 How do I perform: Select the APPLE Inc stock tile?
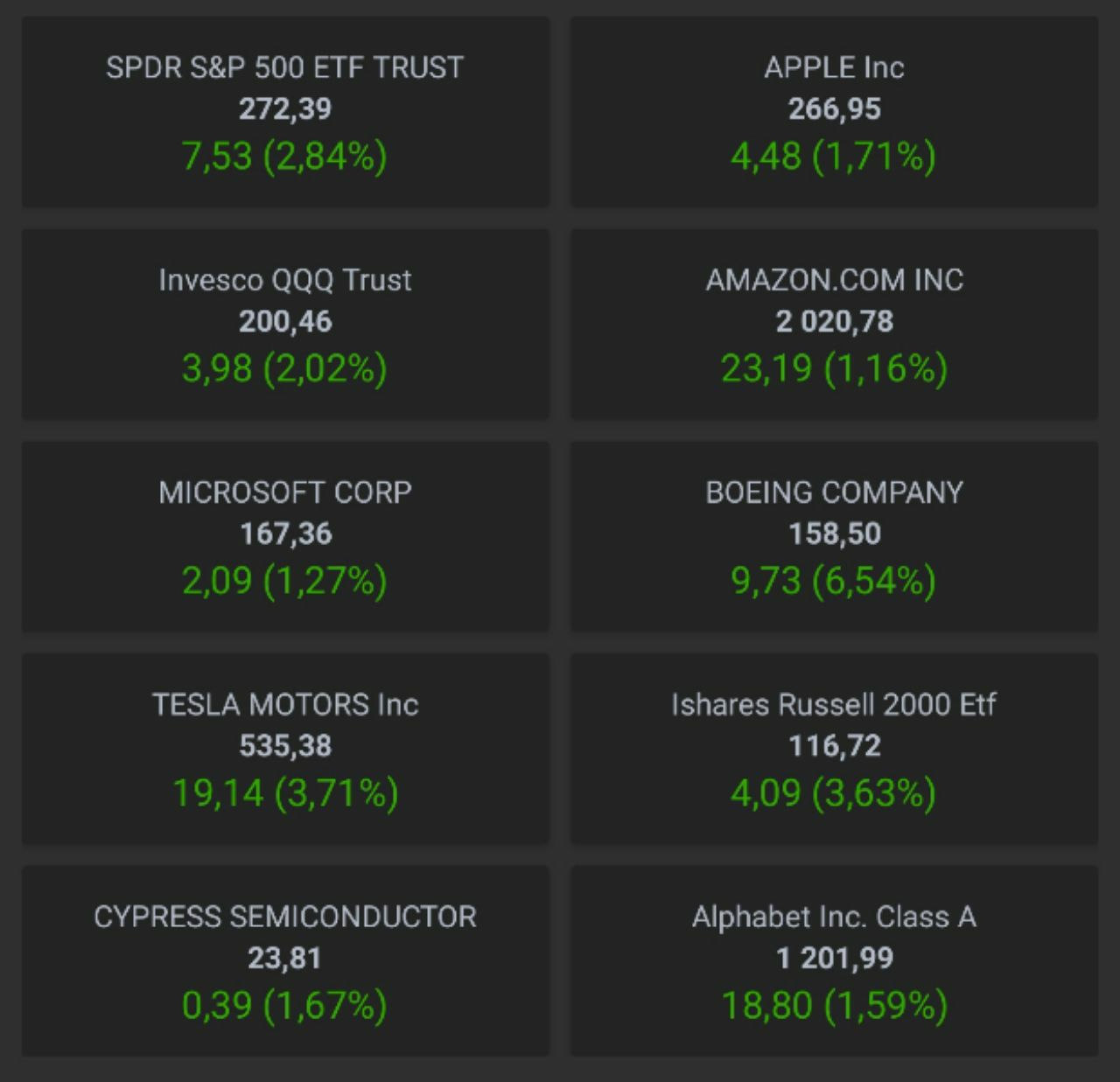pyautogui.click(x=834, y=112)
